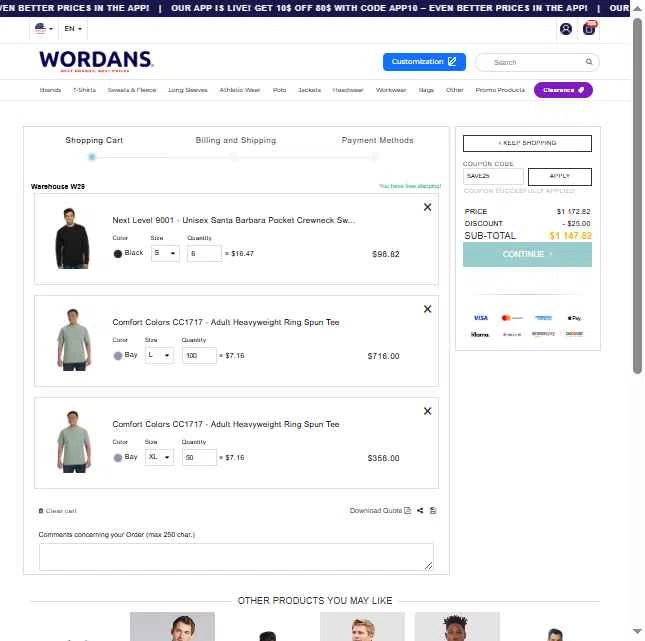Screen dimensions: 645x641
Task: Click the Apply coupon button
Action: [x=560, y=177]
